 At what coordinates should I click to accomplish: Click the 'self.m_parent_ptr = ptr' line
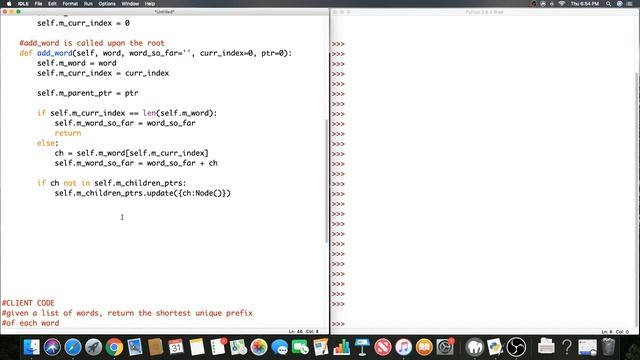(x=87, y=93)
